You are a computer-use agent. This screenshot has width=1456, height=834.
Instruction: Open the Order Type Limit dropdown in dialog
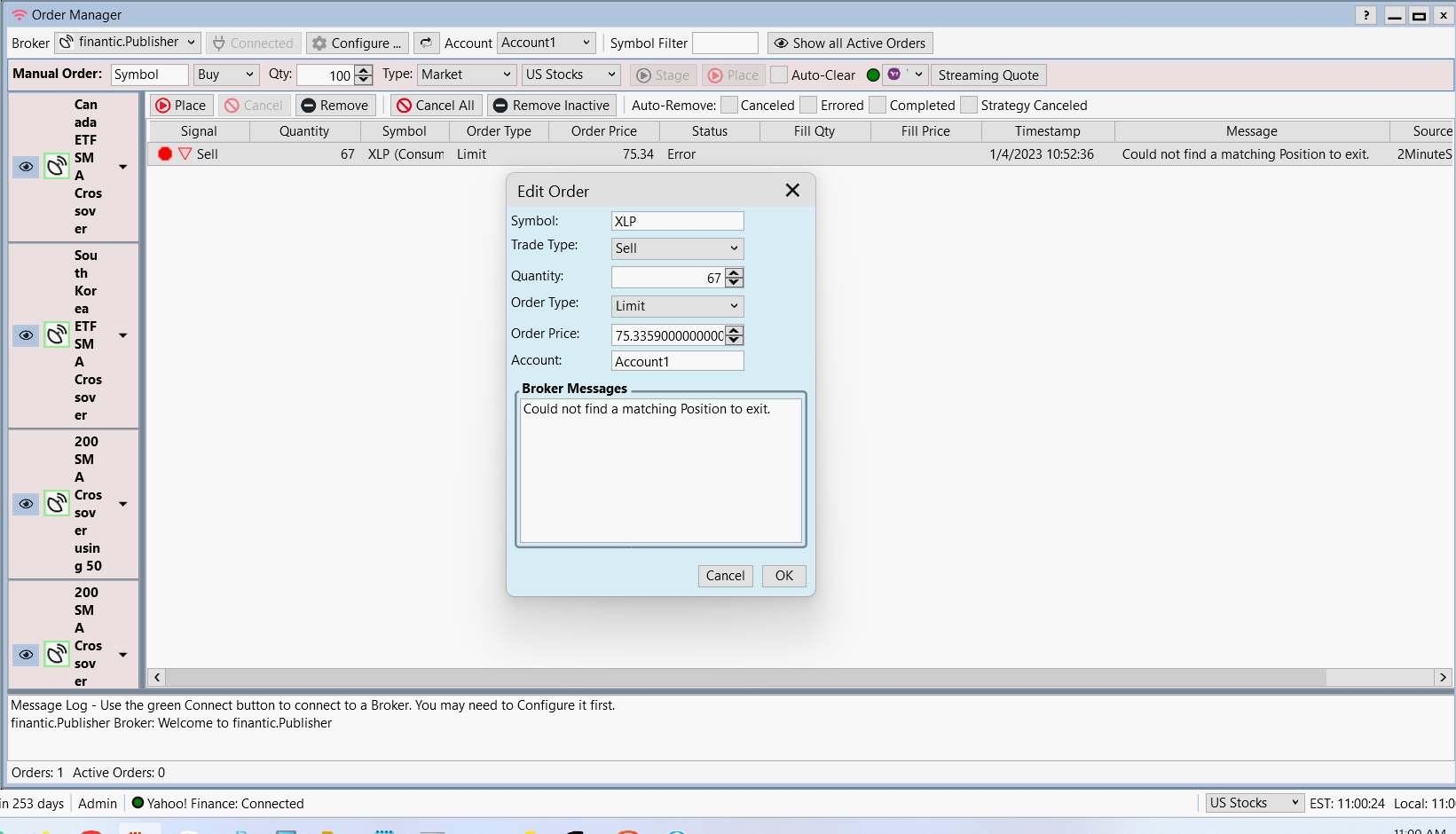click(x=677, y=306)
